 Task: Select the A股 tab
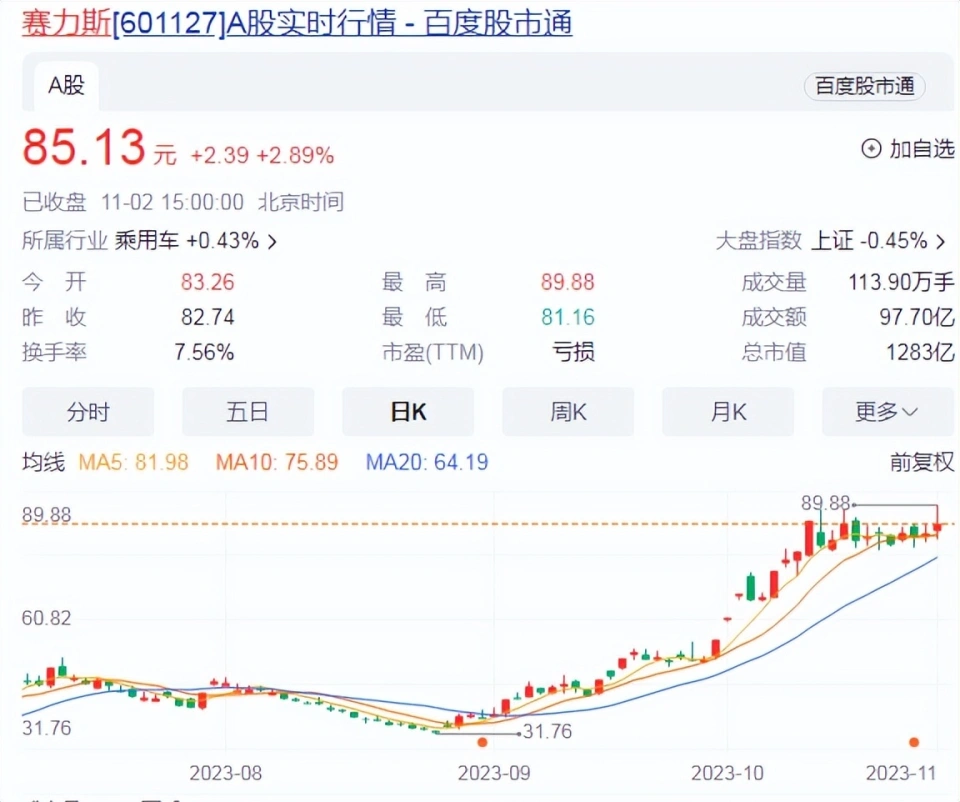[66, 85]
